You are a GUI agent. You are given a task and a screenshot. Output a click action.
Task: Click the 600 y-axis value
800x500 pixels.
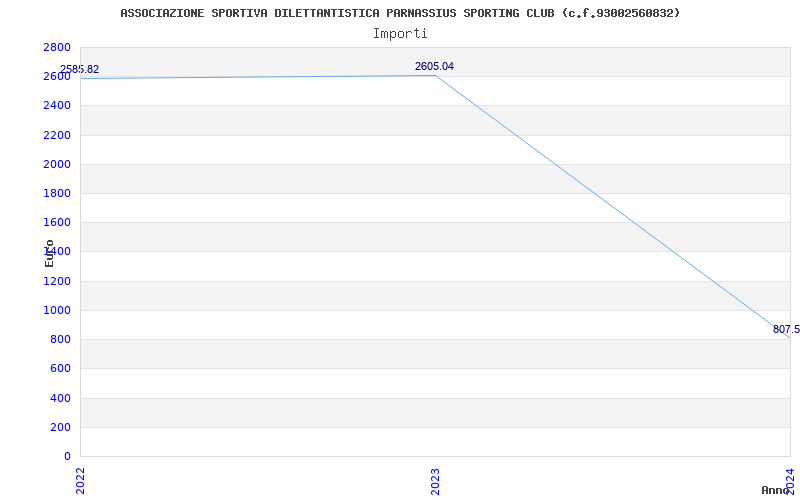click(60, 368)
